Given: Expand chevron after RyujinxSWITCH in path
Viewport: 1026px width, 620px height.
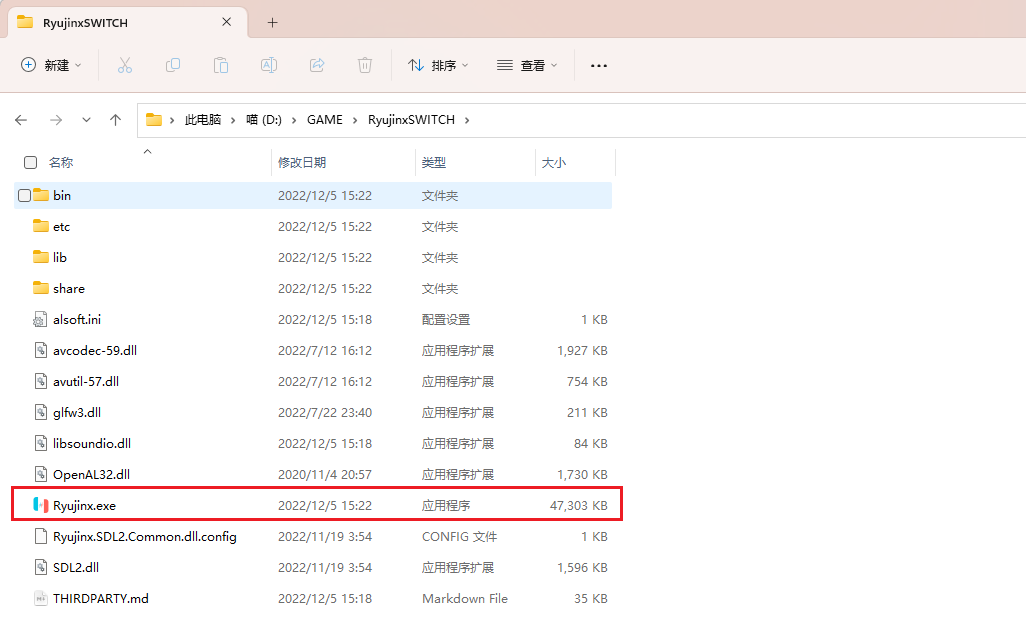Looking at the screenshot, I should click(x=467, y=120).
